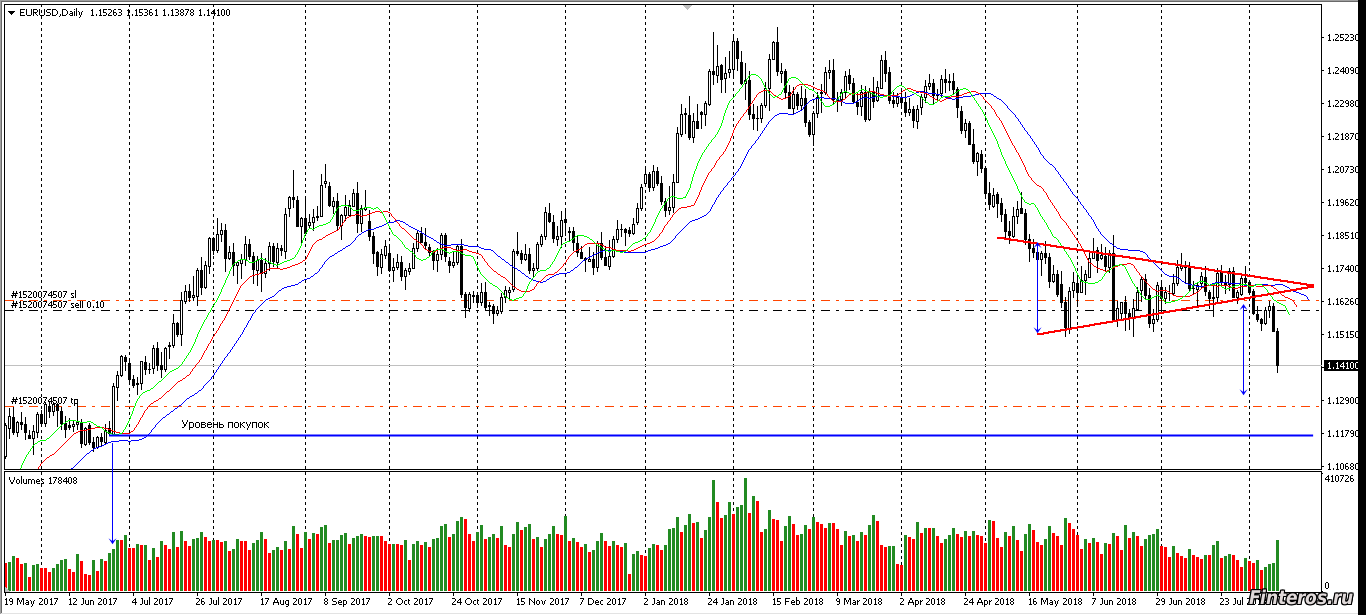Select the take profit label #1520074507 tp
1366x615 pixels.
(44, 401)
